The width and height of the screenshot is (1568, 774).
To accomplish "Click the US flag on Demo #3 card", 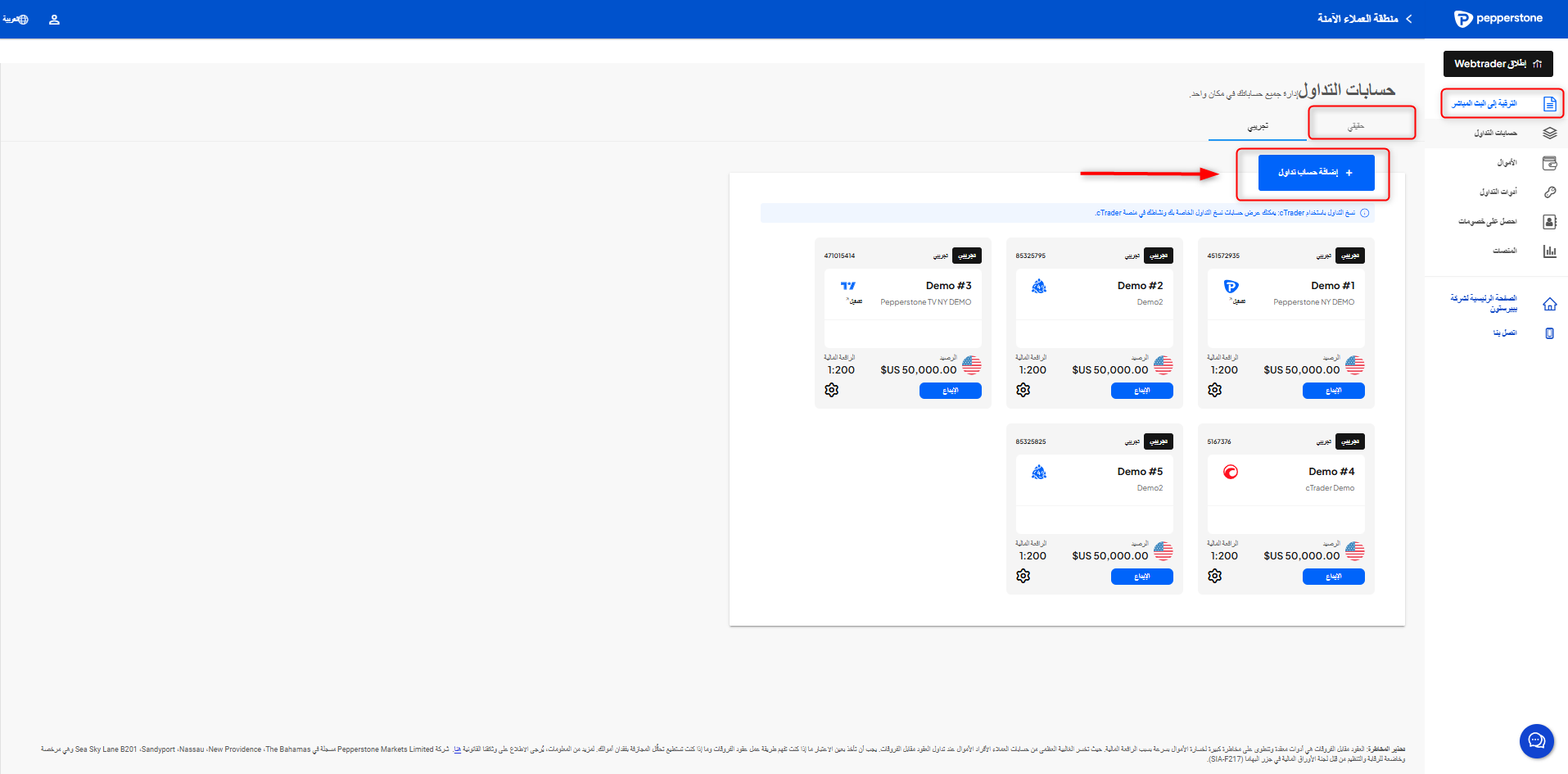I will coord(971,365).
